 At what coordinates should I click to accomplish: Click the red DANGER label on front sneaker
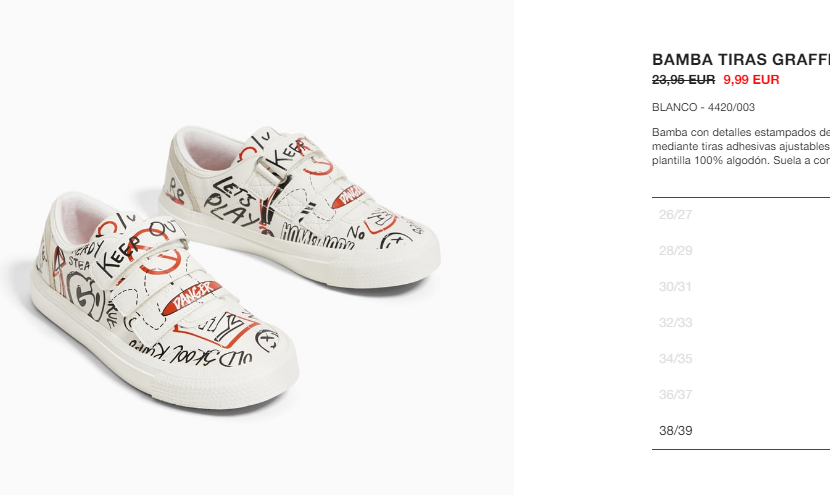coord(191,298)
